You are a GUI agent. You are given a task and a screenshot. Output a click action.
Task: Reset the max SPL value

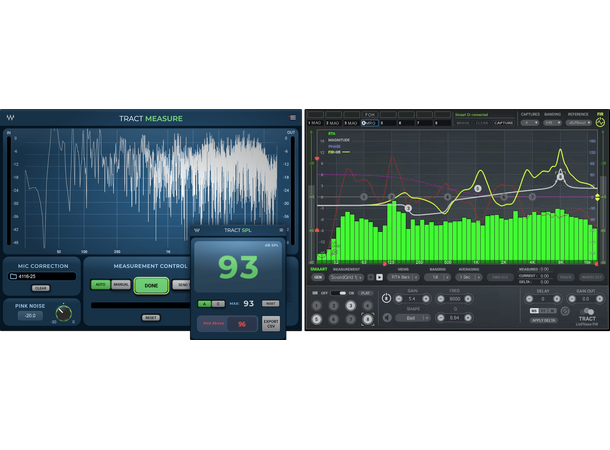tap(270, 303)
